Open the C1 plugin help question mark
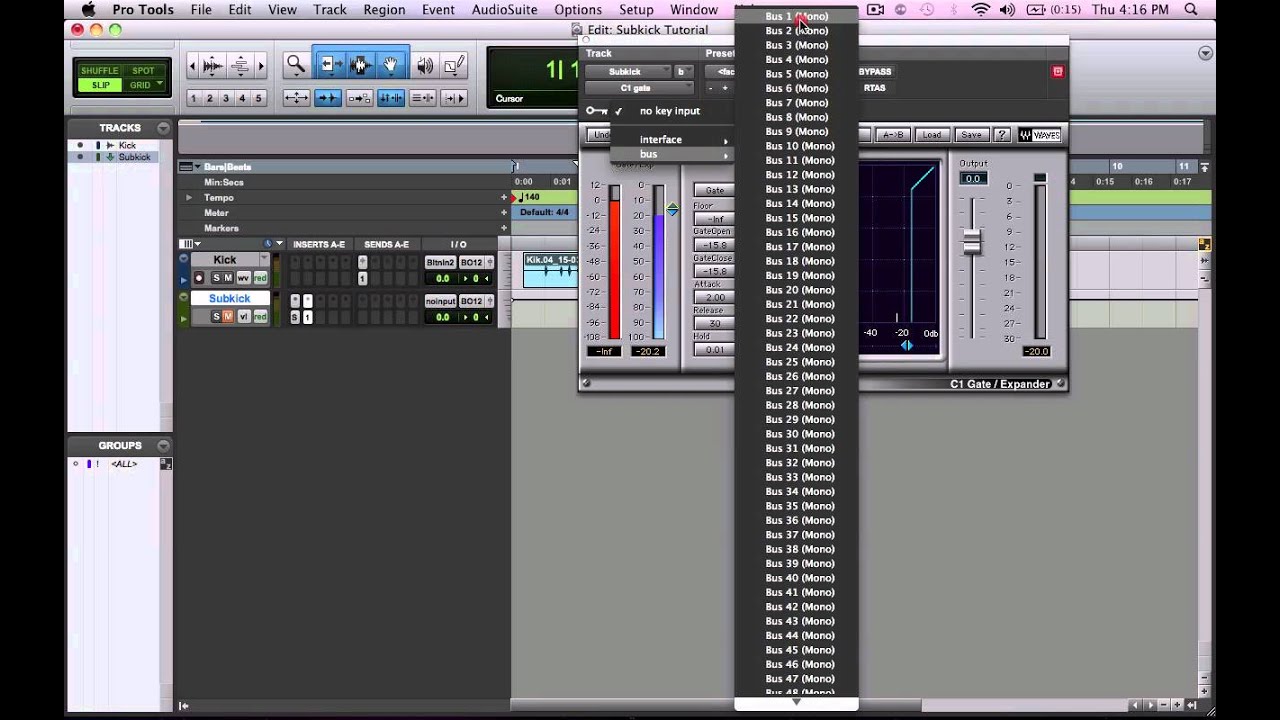This screenshot has height=720, width=1280. pos(1001,135)
